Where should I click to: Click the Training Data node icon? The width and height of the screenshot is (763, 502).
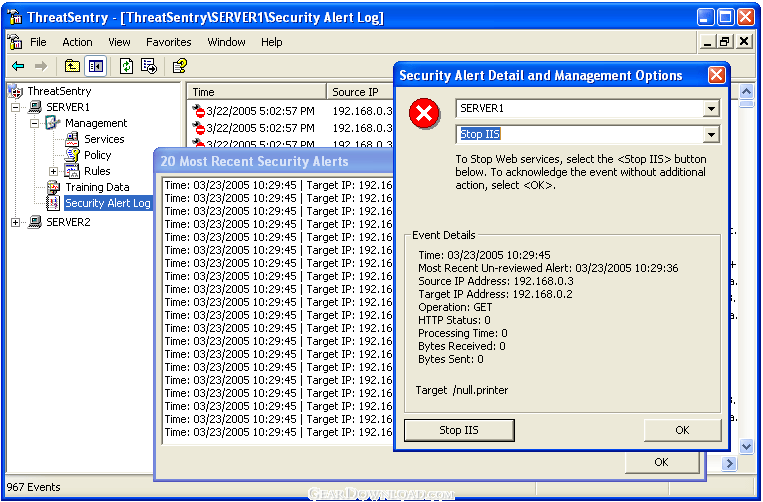pos(53,187)
